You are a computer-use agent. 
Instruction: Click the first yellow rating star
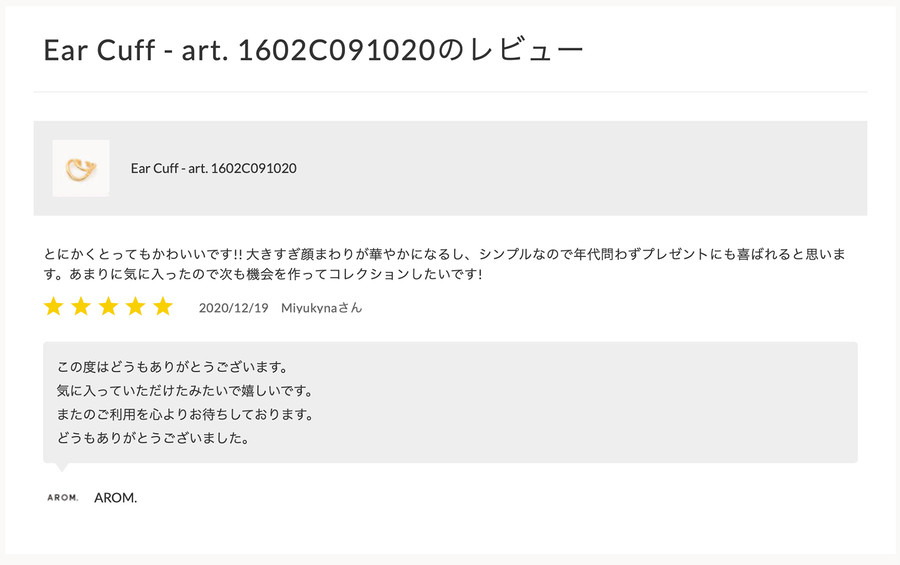tap(53, 307)
